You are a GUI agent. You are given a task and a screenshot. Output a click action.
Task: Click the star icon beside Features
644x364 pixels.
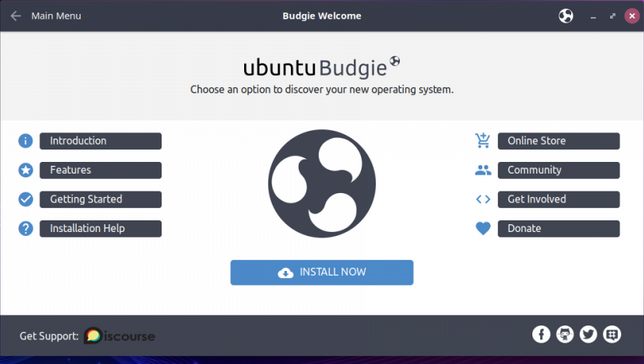[x=25, y=170]
